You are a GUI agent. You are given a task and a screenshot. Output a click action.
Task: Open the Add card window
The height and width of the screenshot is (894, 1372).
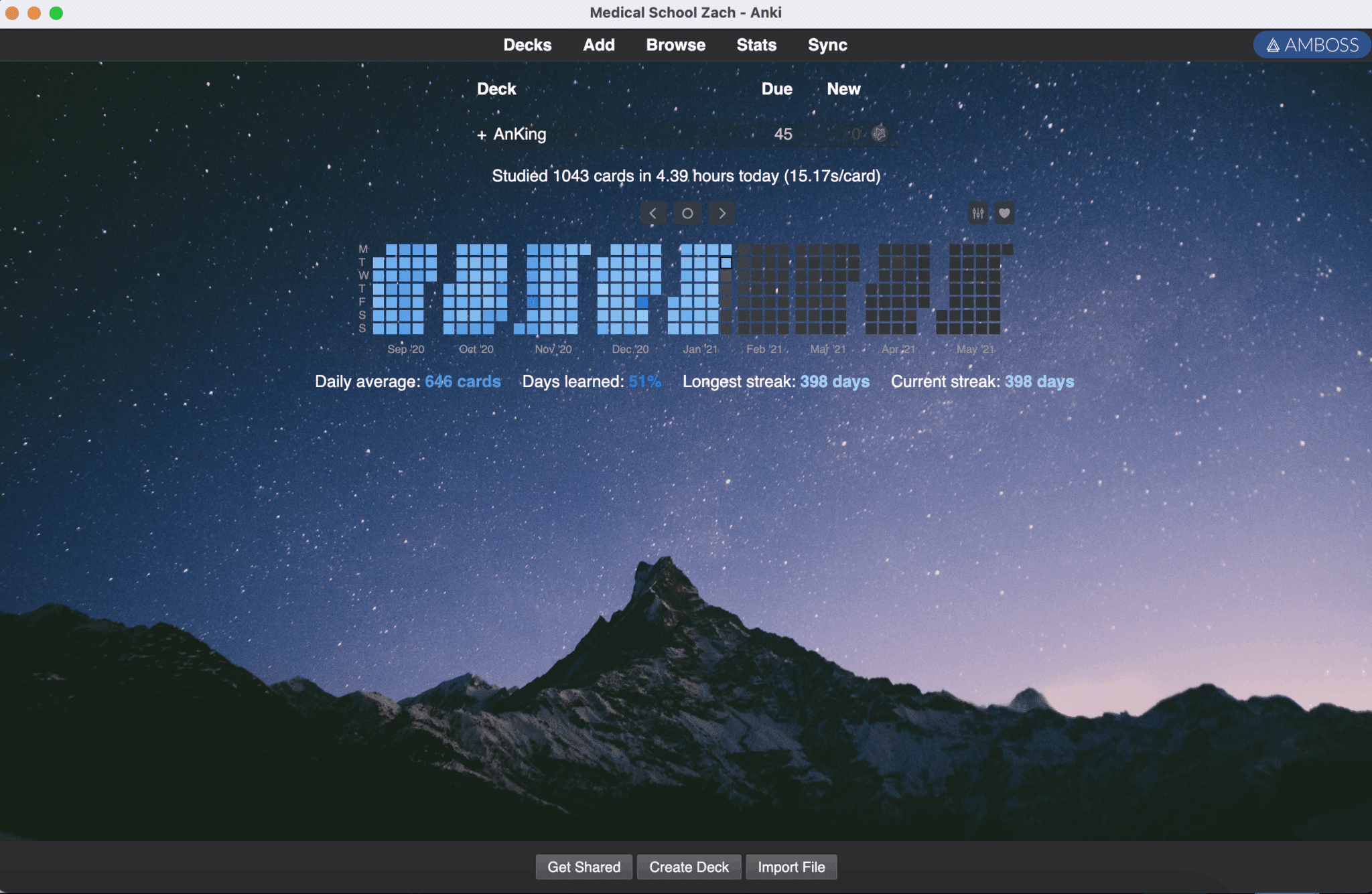pos(599,45)
